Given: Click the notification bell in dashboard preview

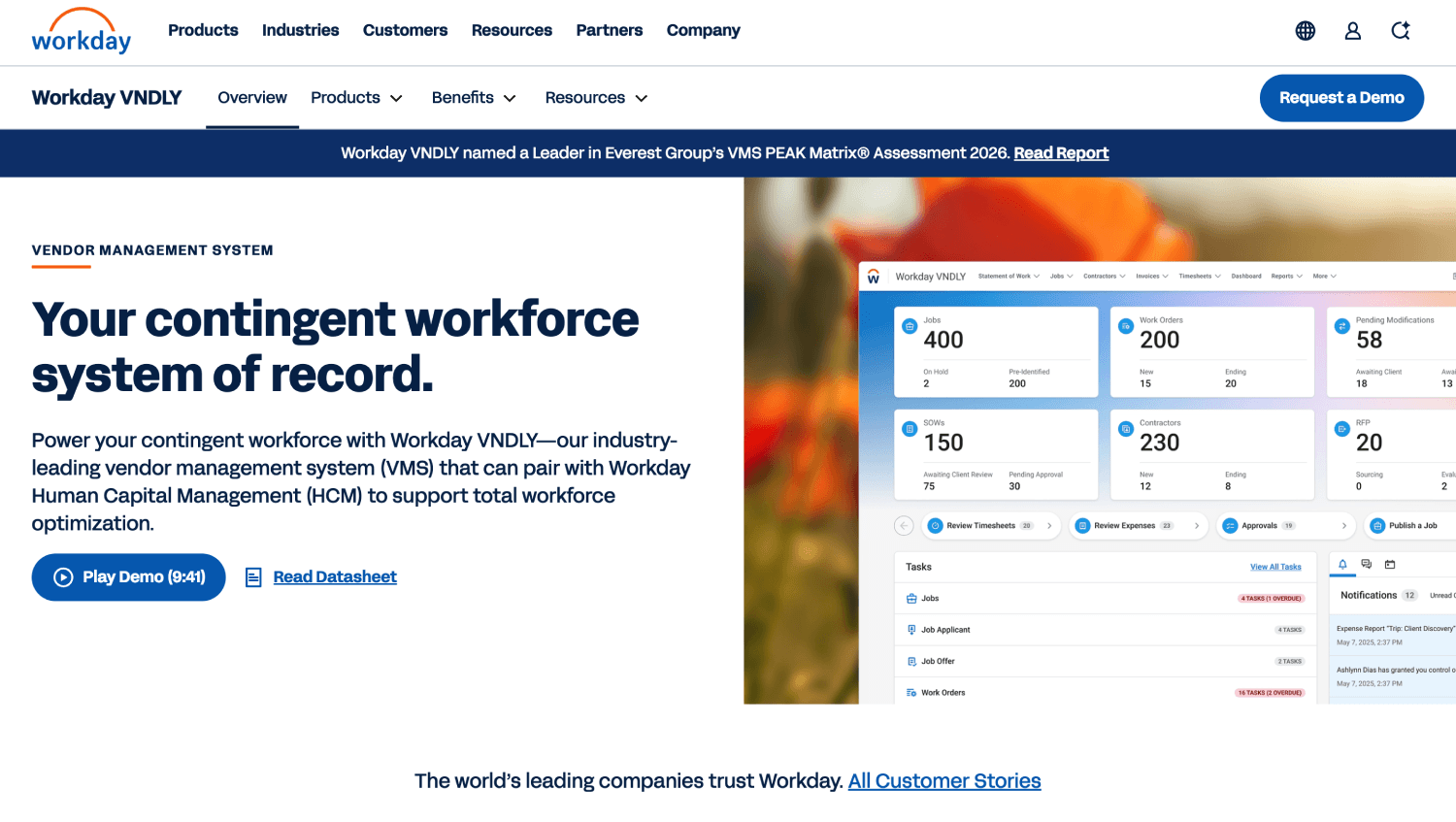Looking at the screenshot, I should (x=1342, y=564).
